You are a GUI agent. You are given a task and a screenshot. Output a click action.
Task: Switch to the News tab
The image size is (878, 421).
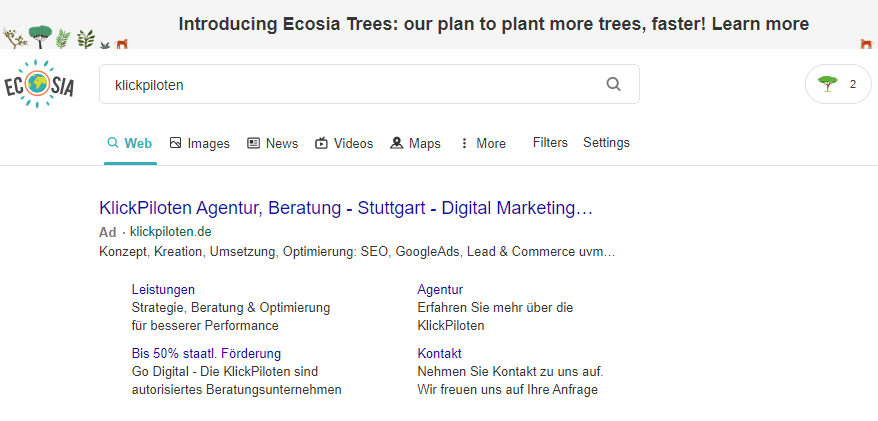pos(273,143)
